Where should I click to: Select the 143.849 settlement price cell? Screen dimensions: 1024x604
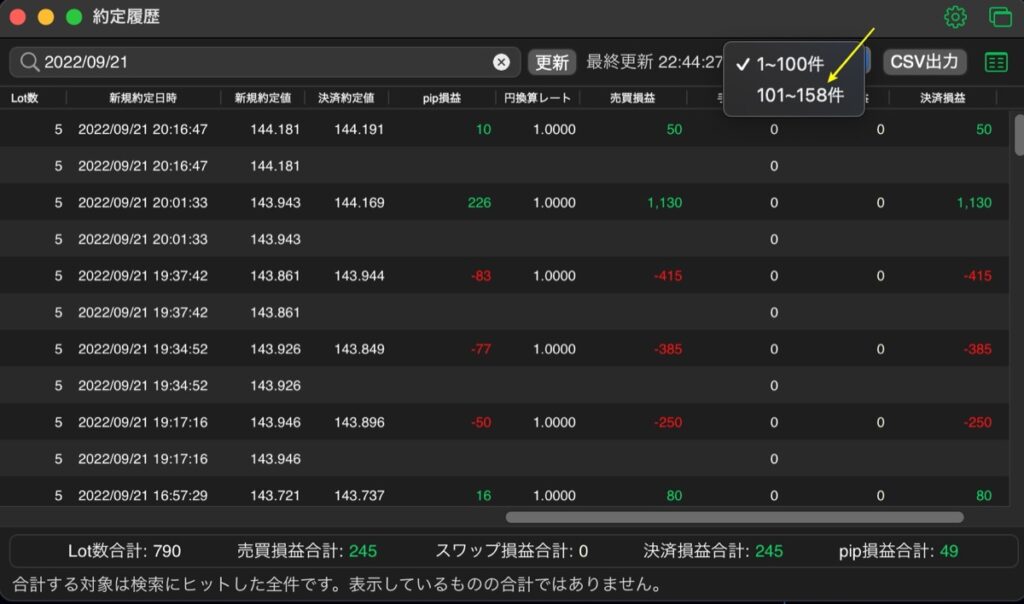click(x=359, y=349)
